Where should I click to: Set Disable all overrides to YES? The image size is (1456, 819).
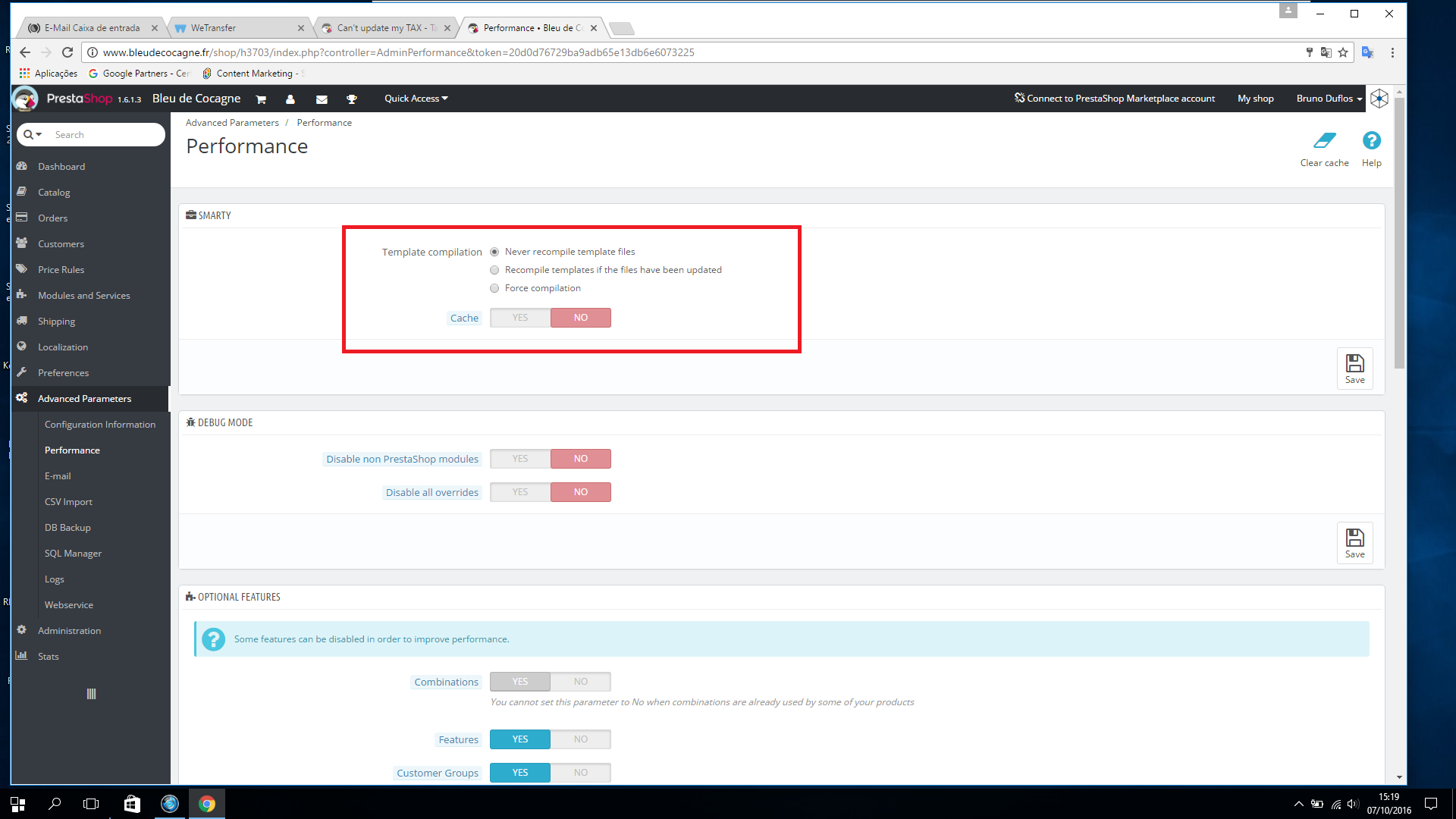pyautogui.click(x=520, y=492)
